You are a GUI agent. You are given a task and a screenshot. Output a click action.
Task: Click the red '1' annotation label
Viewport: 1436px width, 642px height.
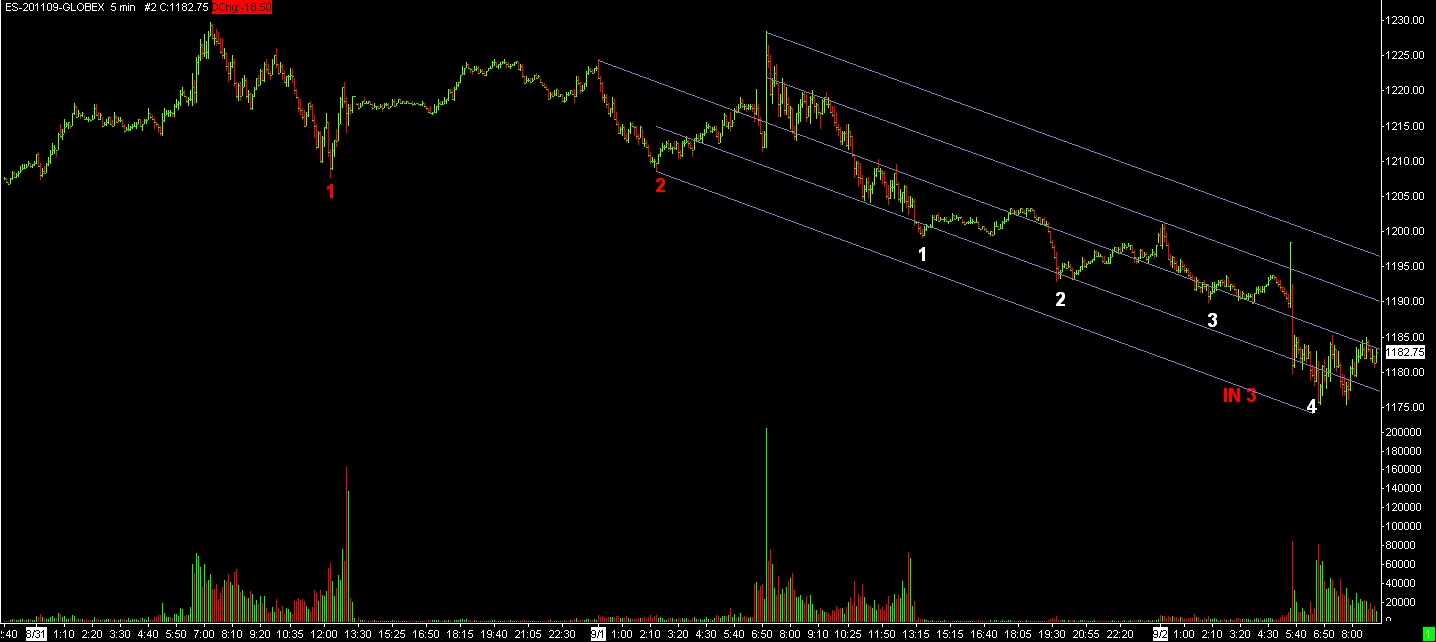(x=331, y=191)
